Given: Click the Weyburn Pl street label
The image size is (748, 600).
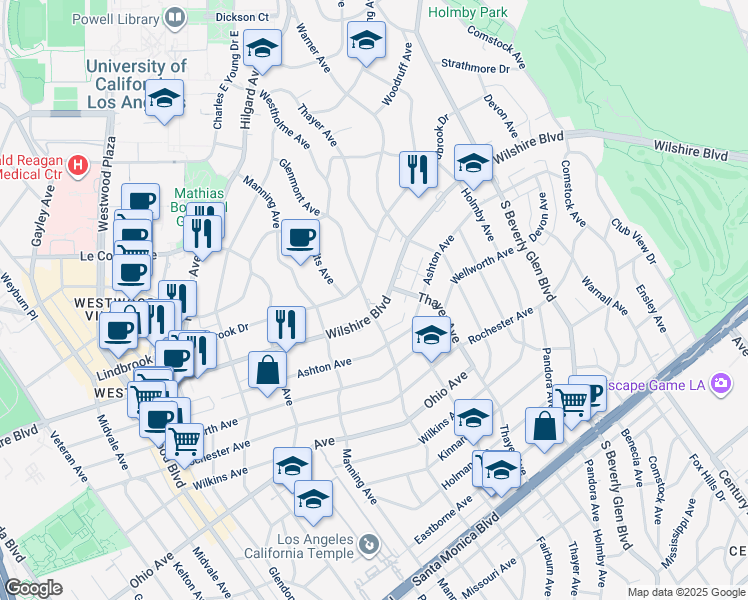Looking at the screenshot, I should (19, 297).
